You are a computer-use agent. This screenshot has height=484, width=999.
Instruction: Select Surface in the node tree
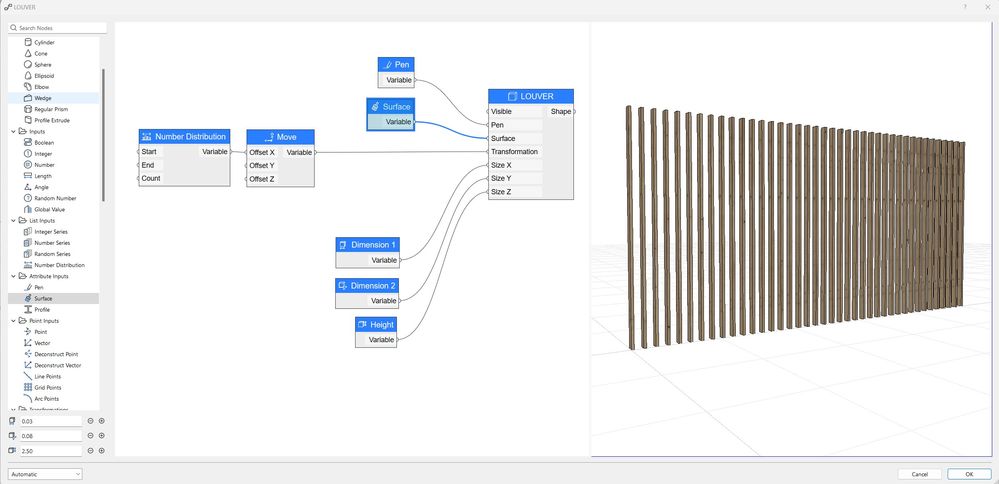[x=42, y=298]
